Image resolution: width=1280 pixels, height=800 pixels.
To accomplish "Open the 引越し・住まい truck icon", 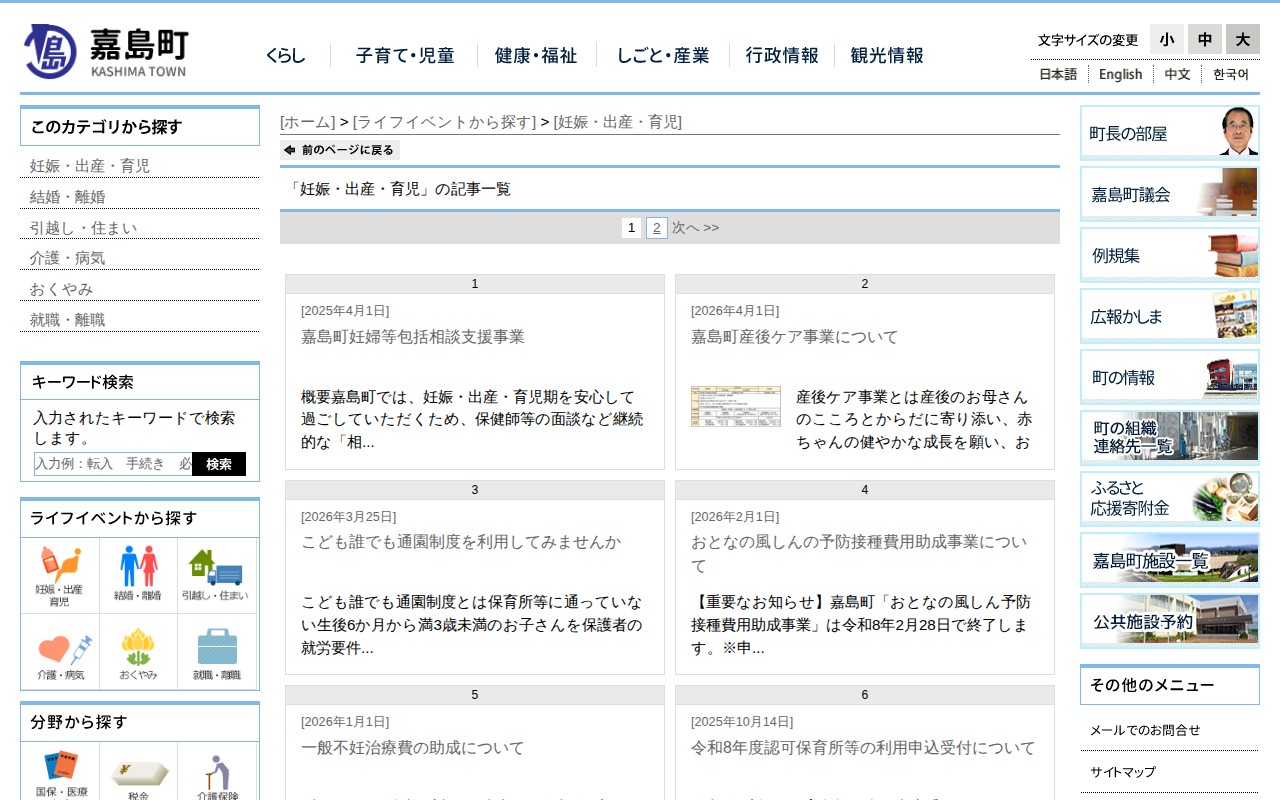I will (215, 575).
